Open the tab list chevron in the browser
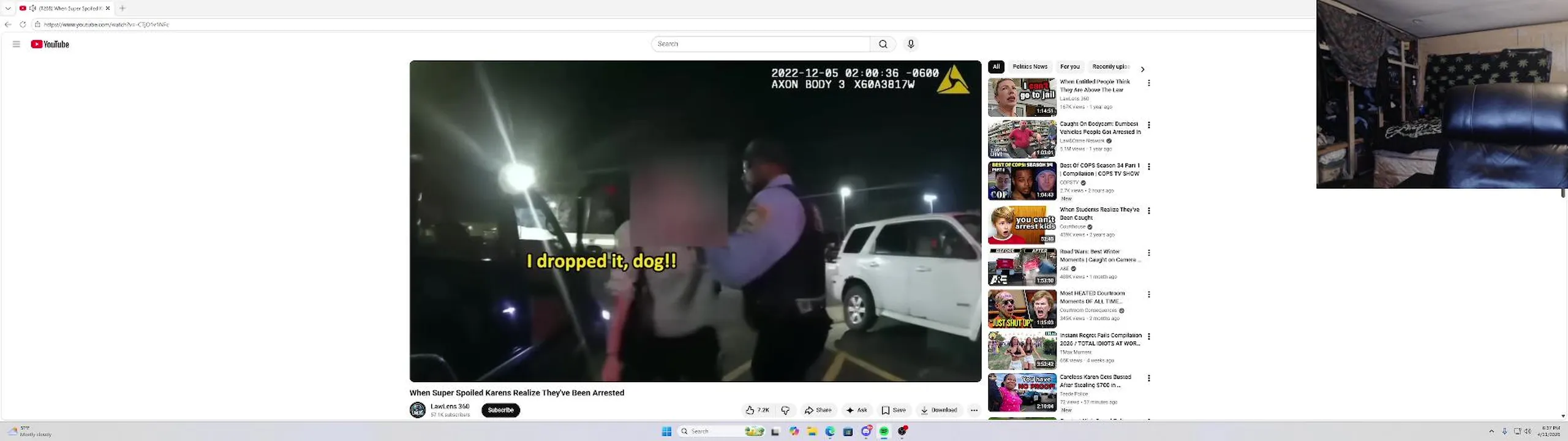 (x=8, y=8)
